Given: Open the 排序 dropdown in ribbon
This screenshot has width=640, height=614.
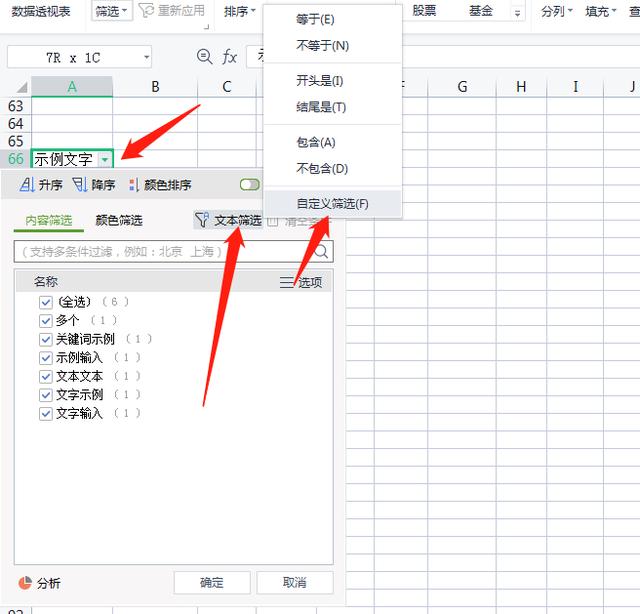Looking at the screenshot, I should pyautogui.click(x=240, y=11).
